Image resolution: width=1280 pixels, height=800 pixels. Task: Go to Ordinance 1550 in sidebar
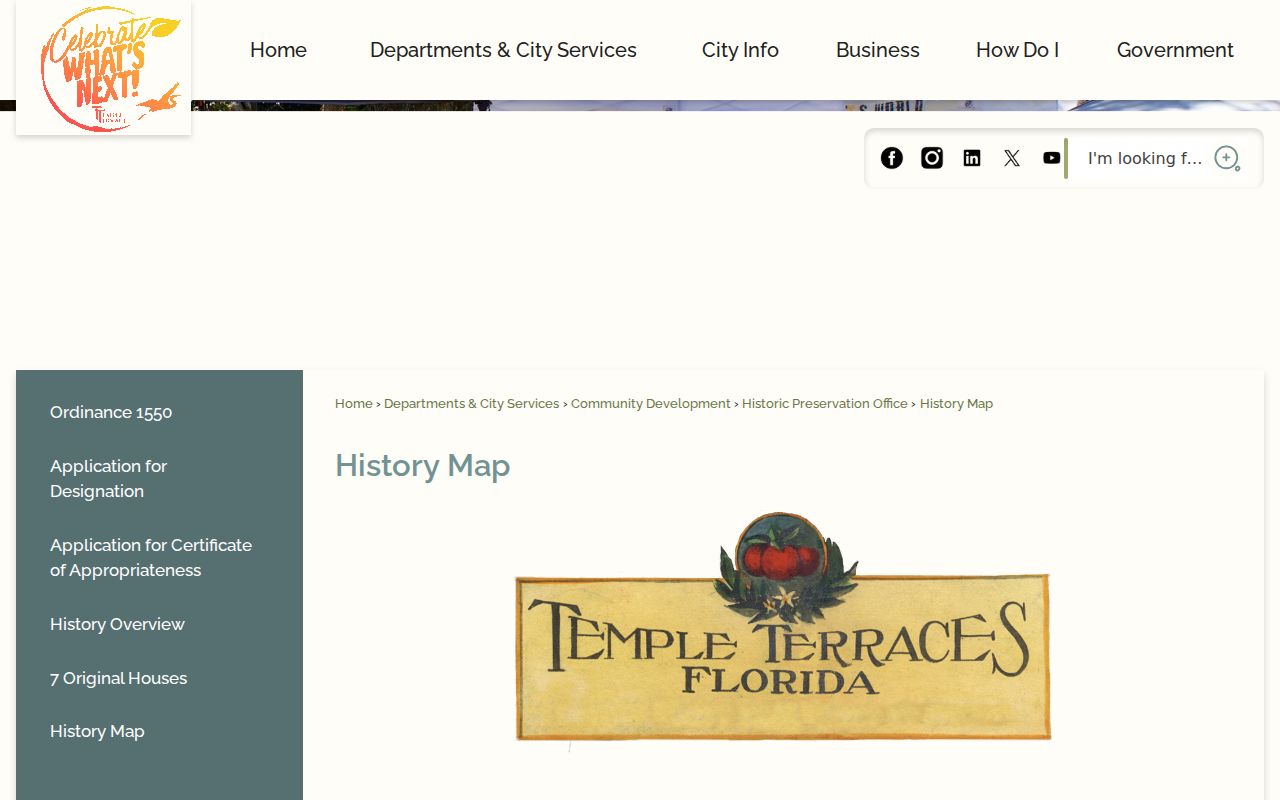(x=111, y=412)
